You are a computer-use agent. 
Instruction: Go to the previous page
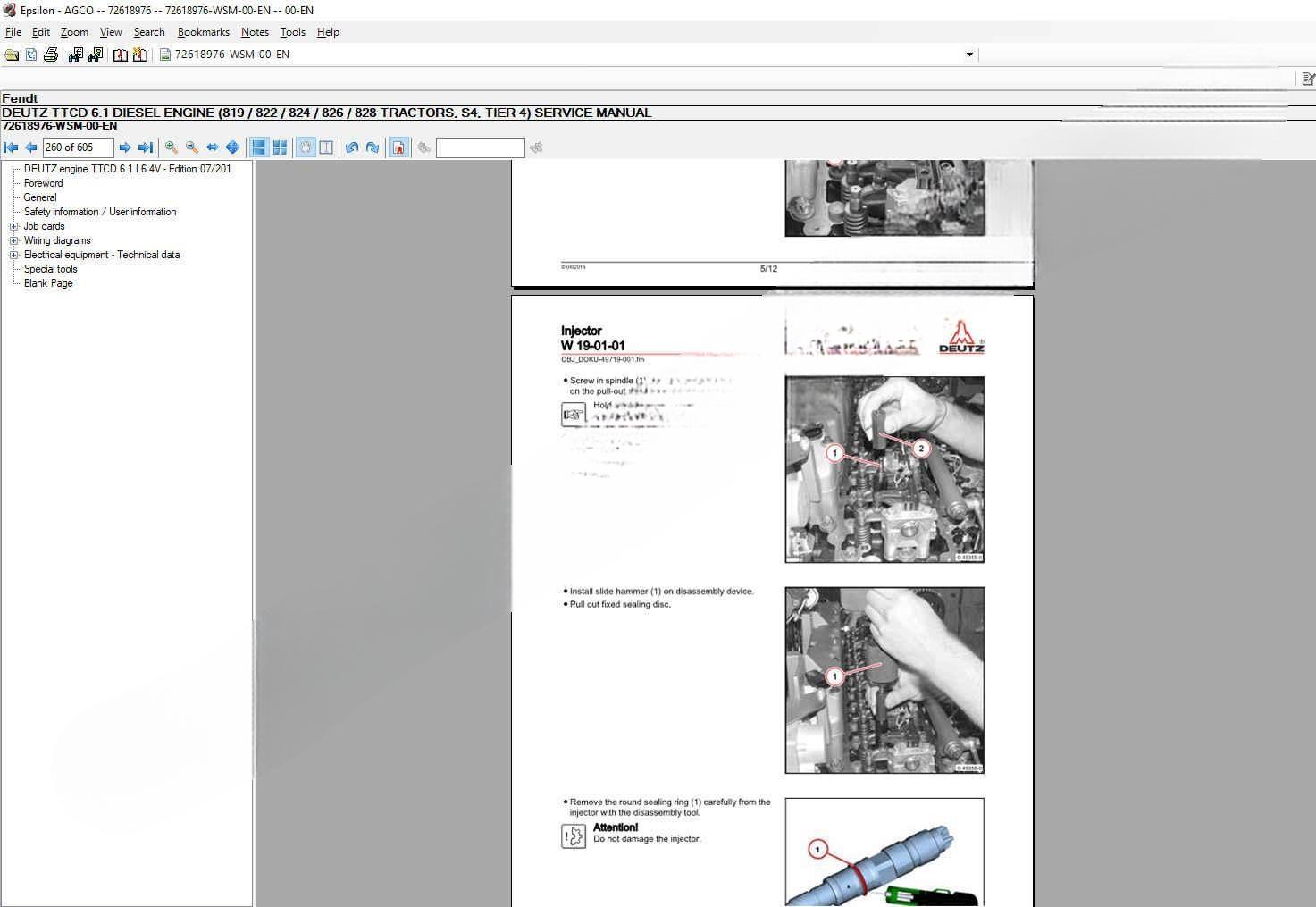pyautogui.click(x=31, y=147)
